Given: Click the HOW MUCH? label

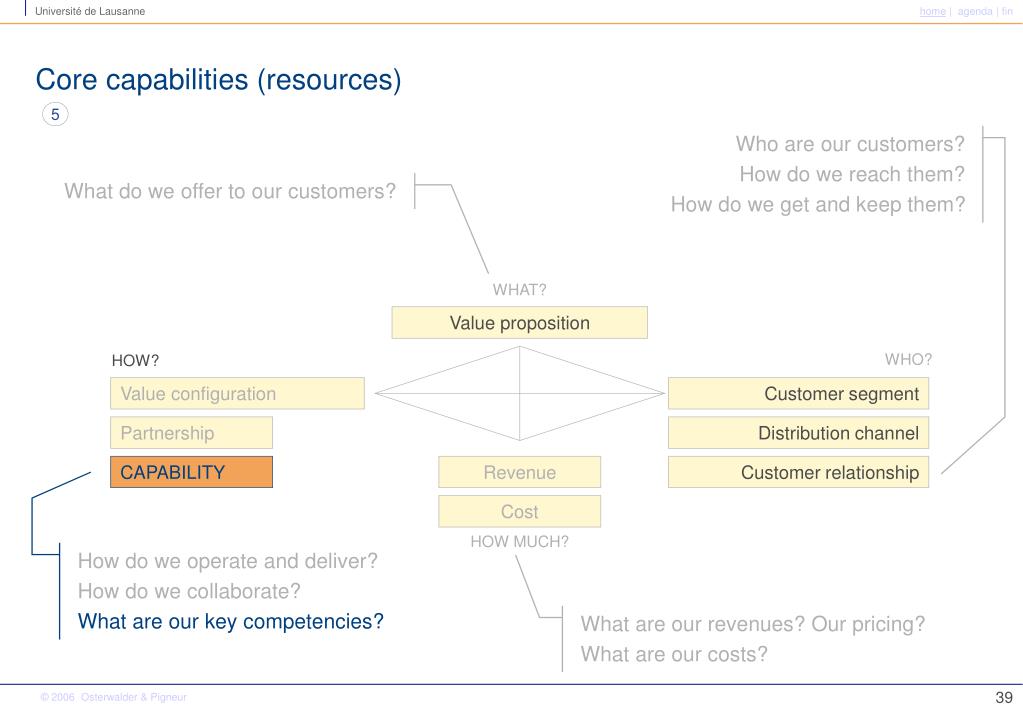Looking at the screenshot, I should [519, 542].
